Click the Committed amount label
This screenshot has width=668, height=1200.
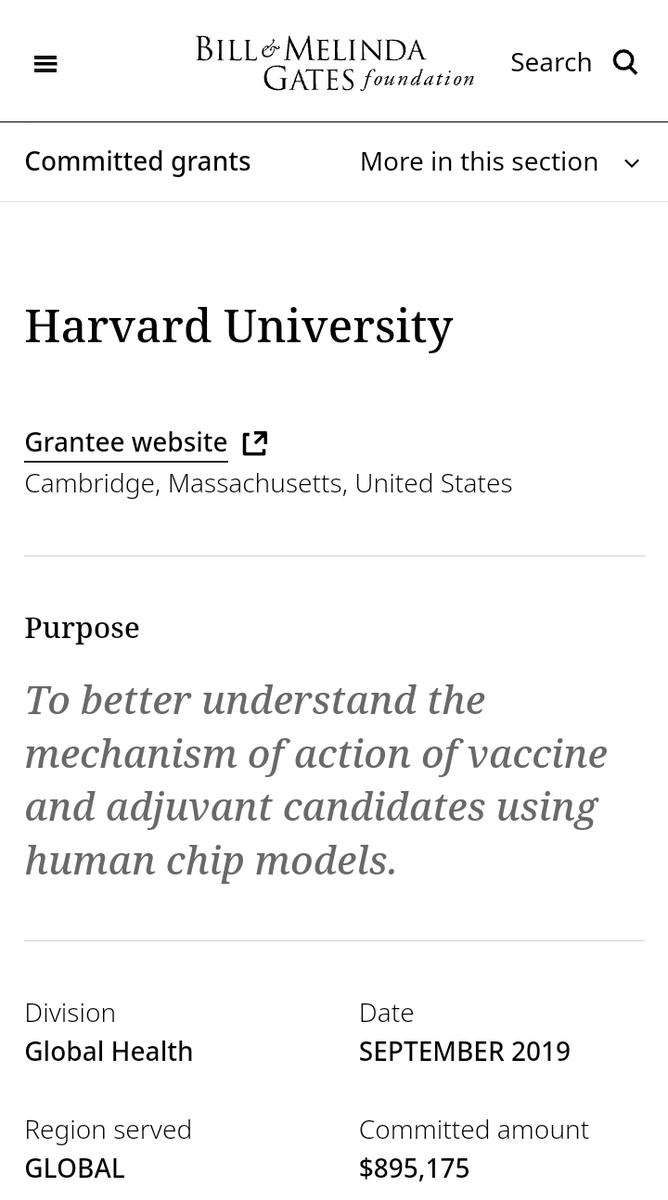click(473, 1130)
